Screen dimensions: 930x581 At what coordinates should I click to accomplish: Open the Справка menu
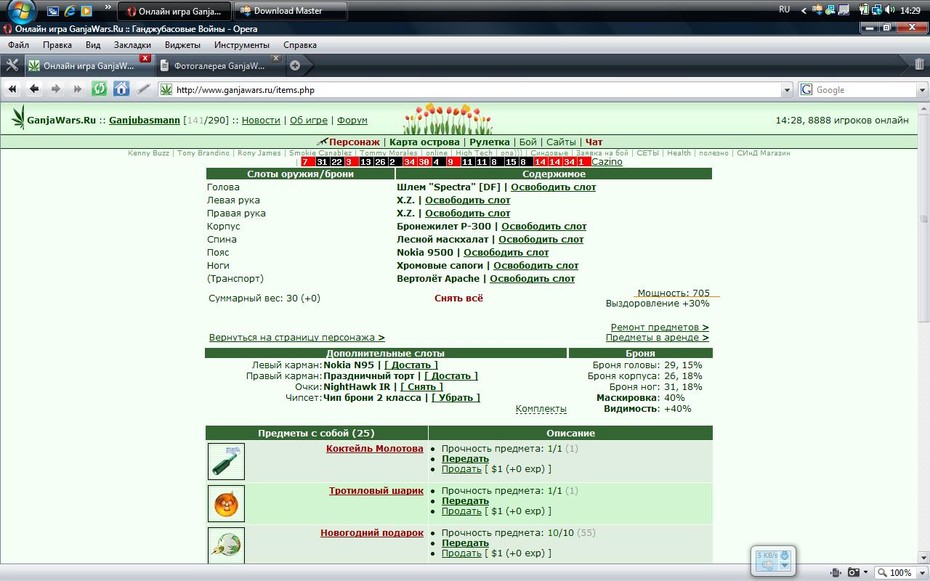(x=300, y=44)
